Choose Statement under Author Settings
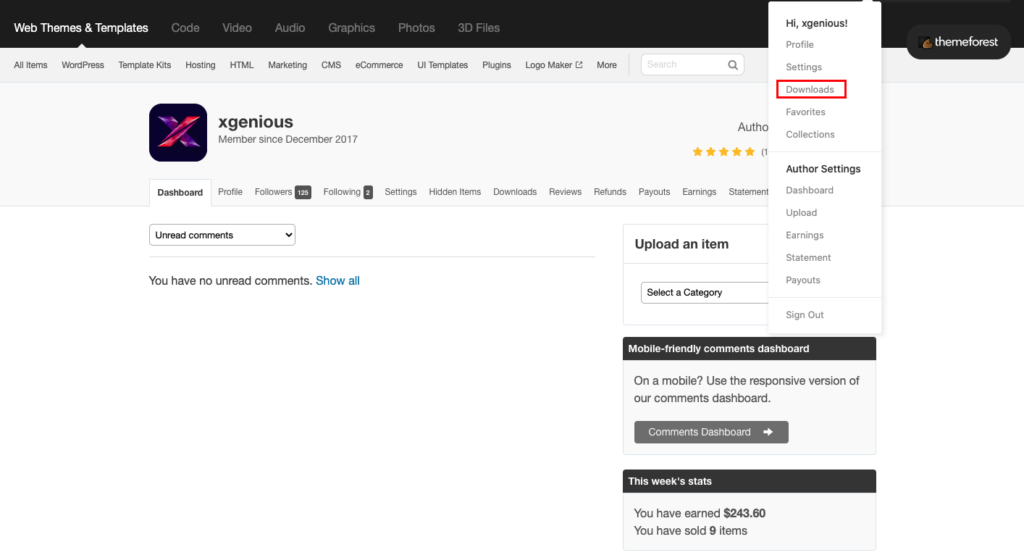Viewport: 1024px width, 555px height. pyautogui.click(x=808, y=258)
